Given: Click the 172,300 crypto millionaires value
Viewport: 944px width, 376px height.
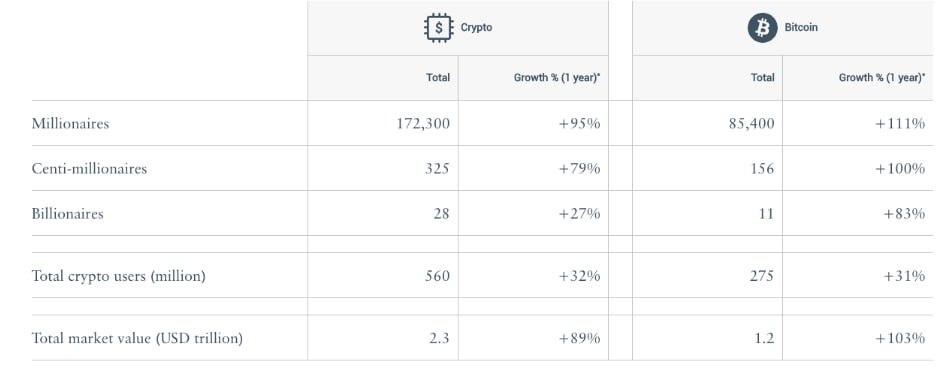Looking at the screenshot, I should 423,124.
